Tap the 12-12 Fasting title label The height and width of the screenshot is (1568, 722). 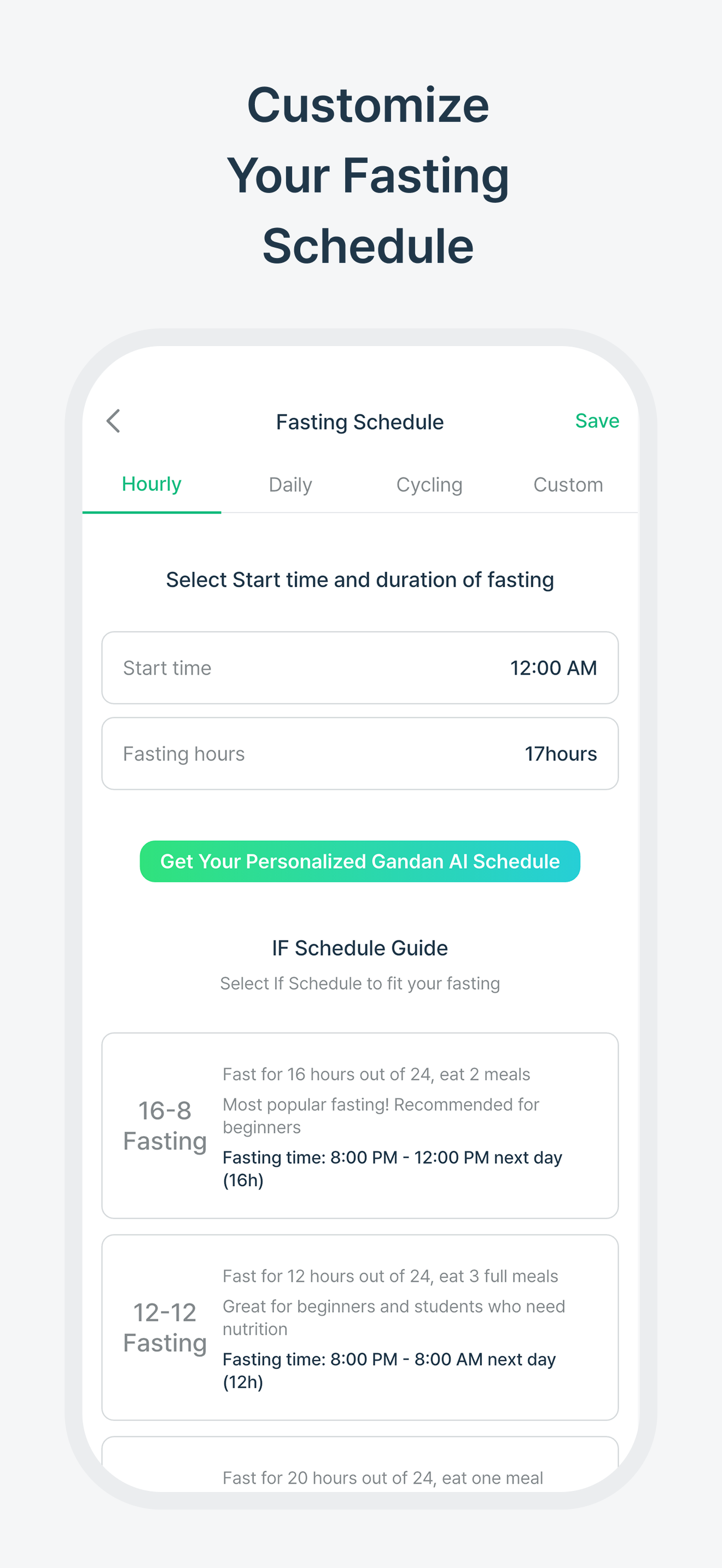coord(165,1328)
